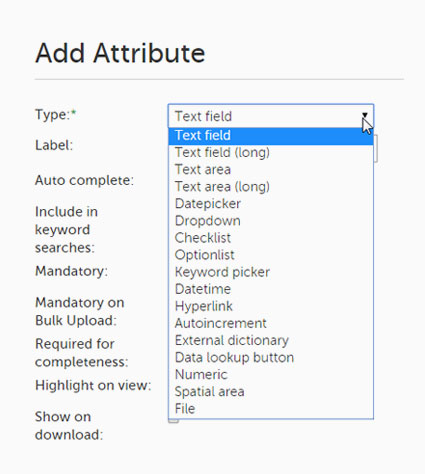Image resolution: width=425 pixels, height=474 pixels.
Task: Click the Type dropdown arrow
Action: click(x=365, y=115)
